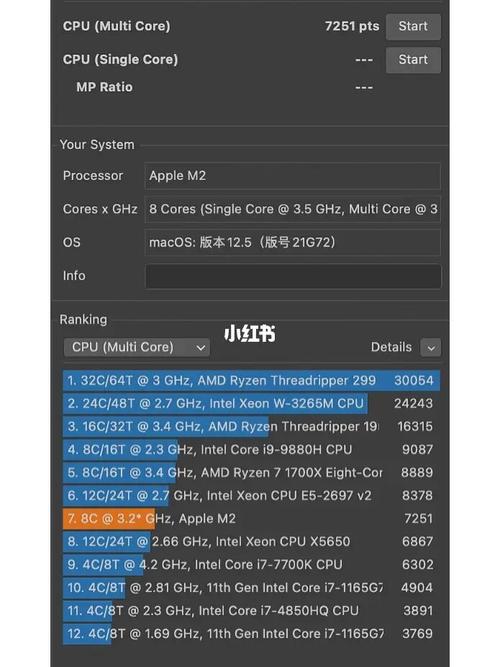Screen dimensions: 500x667
Task: Click the OS field showing macOS 12.5
Action: (293, 242)
